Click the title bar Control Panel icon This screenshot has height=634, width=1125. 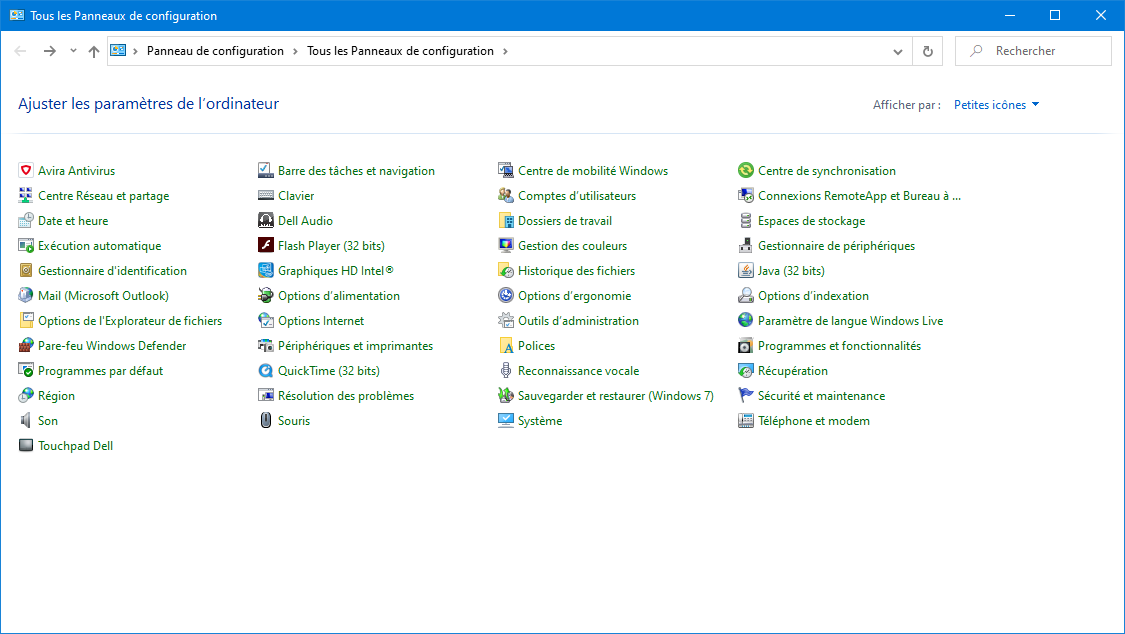click(x=17, y=15)
